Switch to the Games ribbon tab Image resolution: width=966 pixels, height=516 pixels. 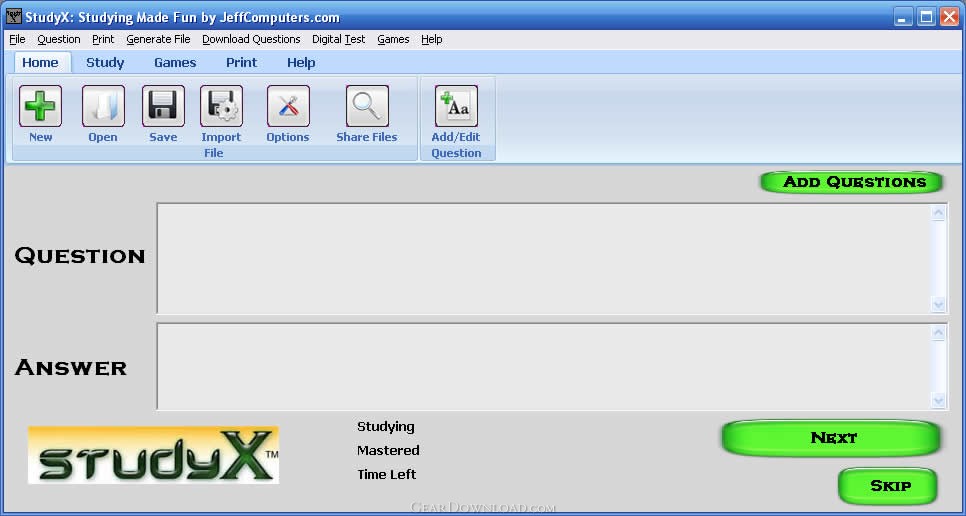pyautogui.click(x=175, y=63)
